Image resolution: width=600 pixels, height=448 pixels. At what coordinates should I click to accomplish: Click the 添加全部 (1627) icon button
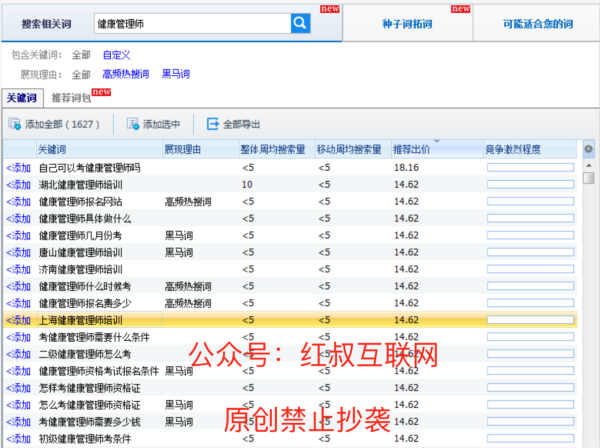point(14,125)
